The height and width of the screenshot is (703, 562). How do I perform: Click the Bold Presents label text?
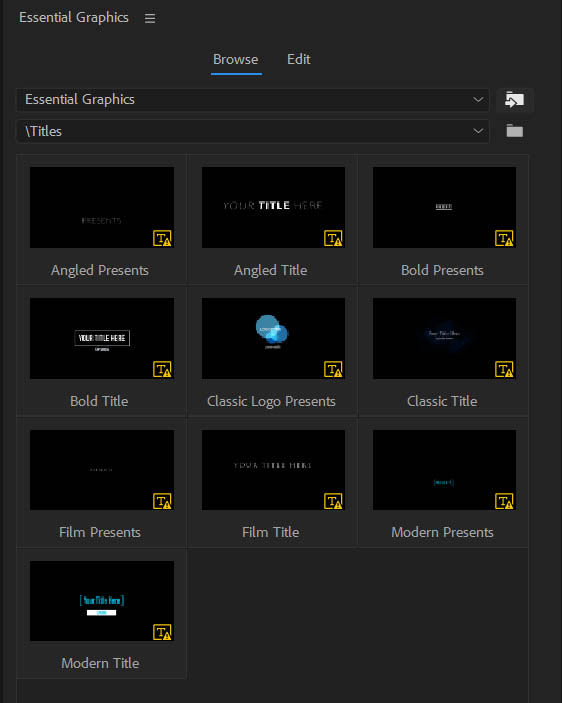click(442, 270)
